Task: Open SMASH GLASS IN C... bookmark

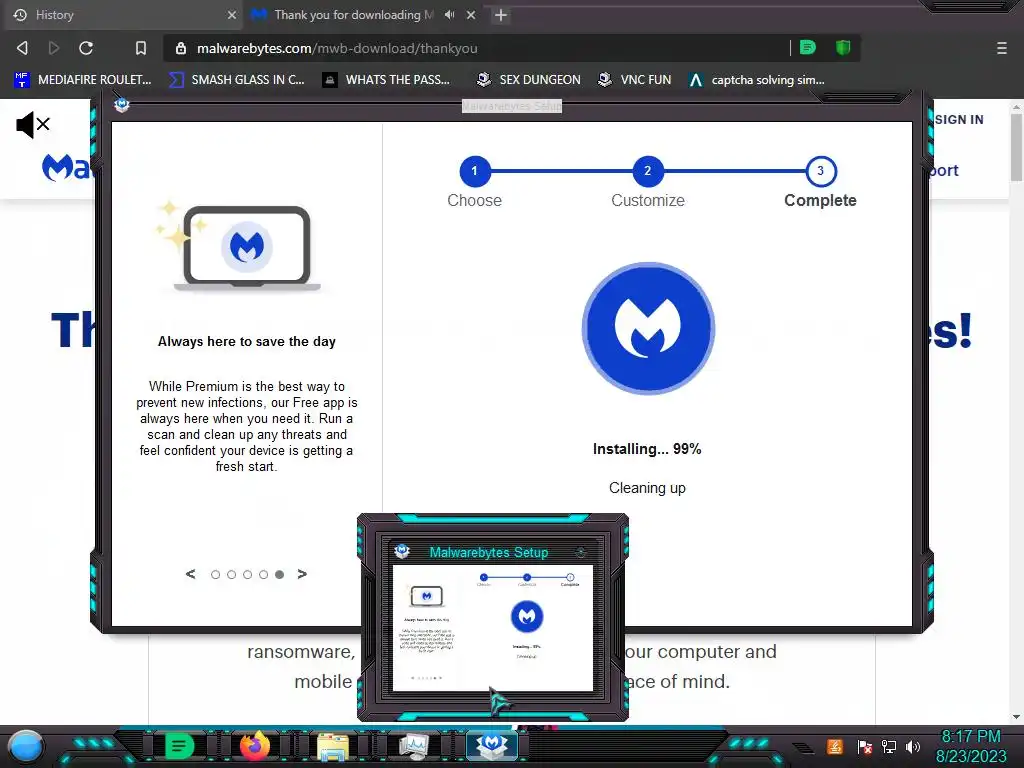Action: click(237, 80)
